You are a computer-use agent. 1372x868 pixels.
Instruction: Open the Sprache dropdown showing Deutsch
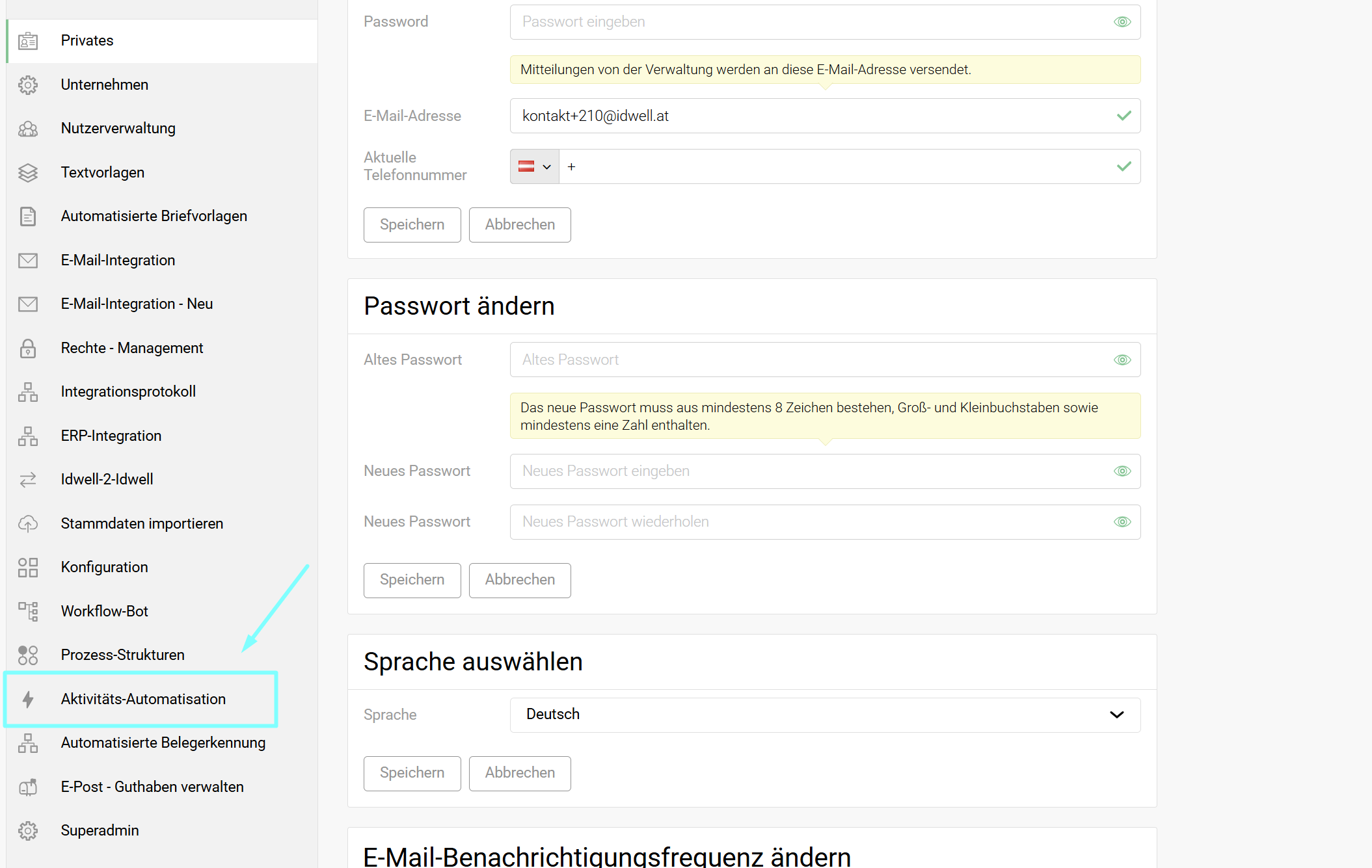tap(825, 715)
